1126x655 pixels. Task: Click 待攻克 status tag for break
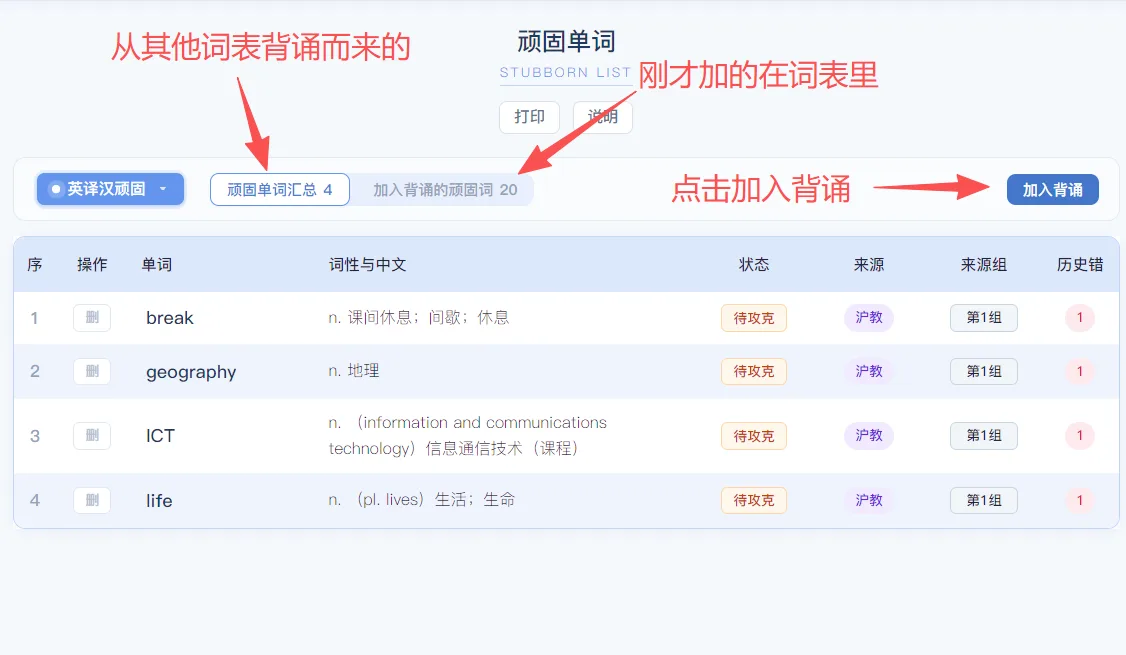[754, 318]
